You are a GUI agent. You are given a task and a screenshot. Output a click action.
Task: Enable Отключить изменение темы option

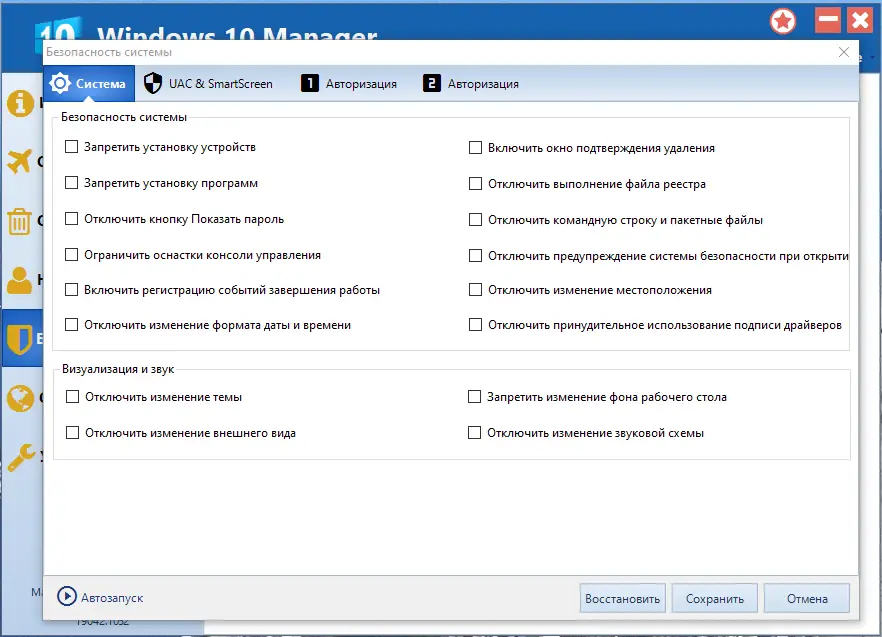[x=72, y=397]
